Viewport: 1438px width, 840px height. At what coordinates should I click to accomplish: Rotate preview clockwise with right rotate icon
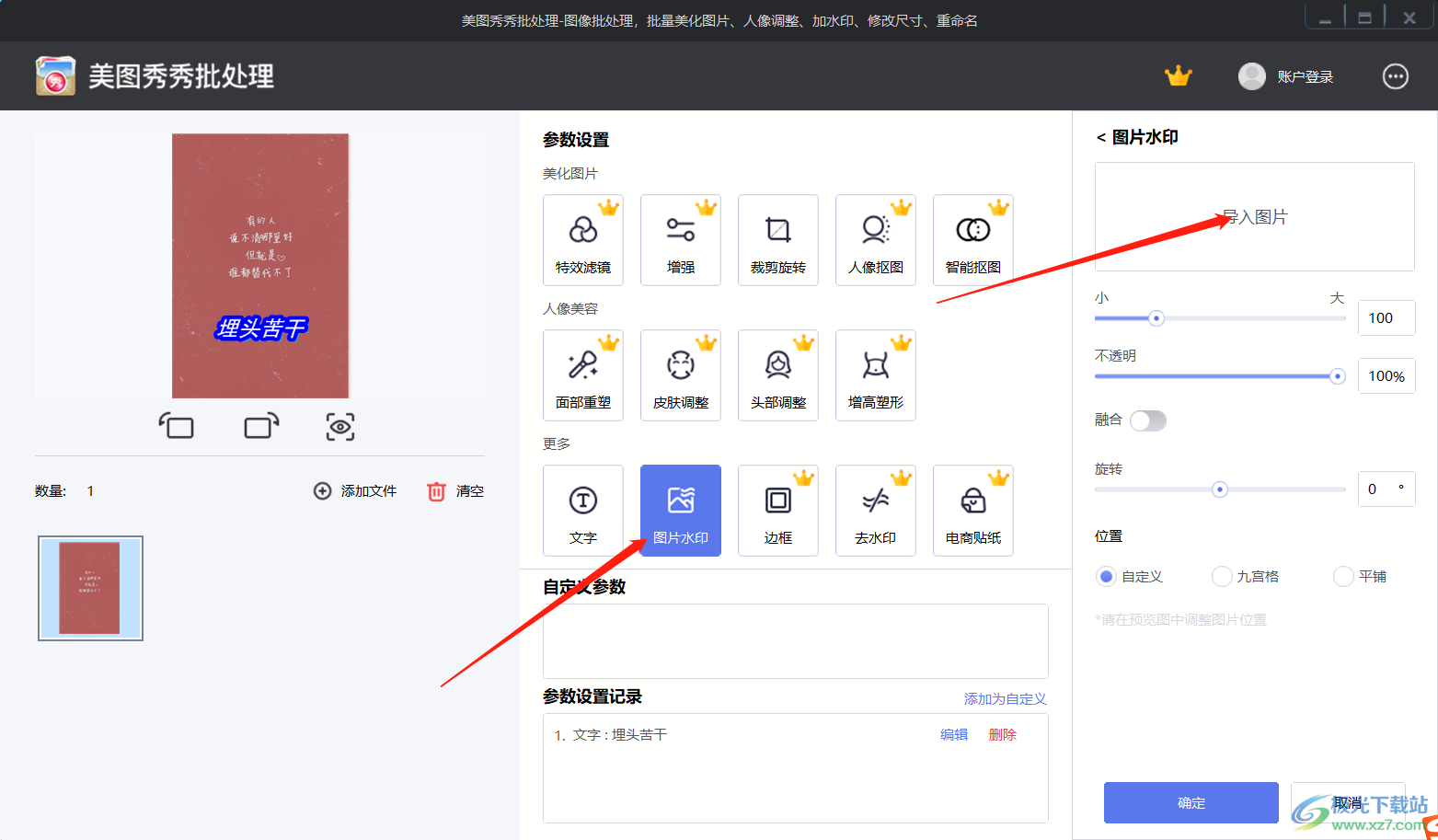[x=261, y=426]
